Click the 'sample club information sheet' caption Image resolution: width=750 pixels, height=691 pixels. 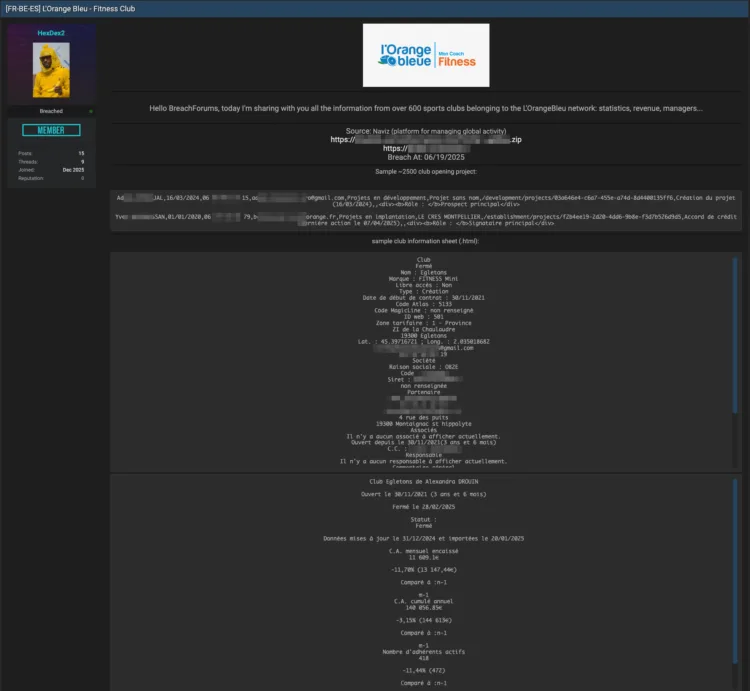coord(425,241)
